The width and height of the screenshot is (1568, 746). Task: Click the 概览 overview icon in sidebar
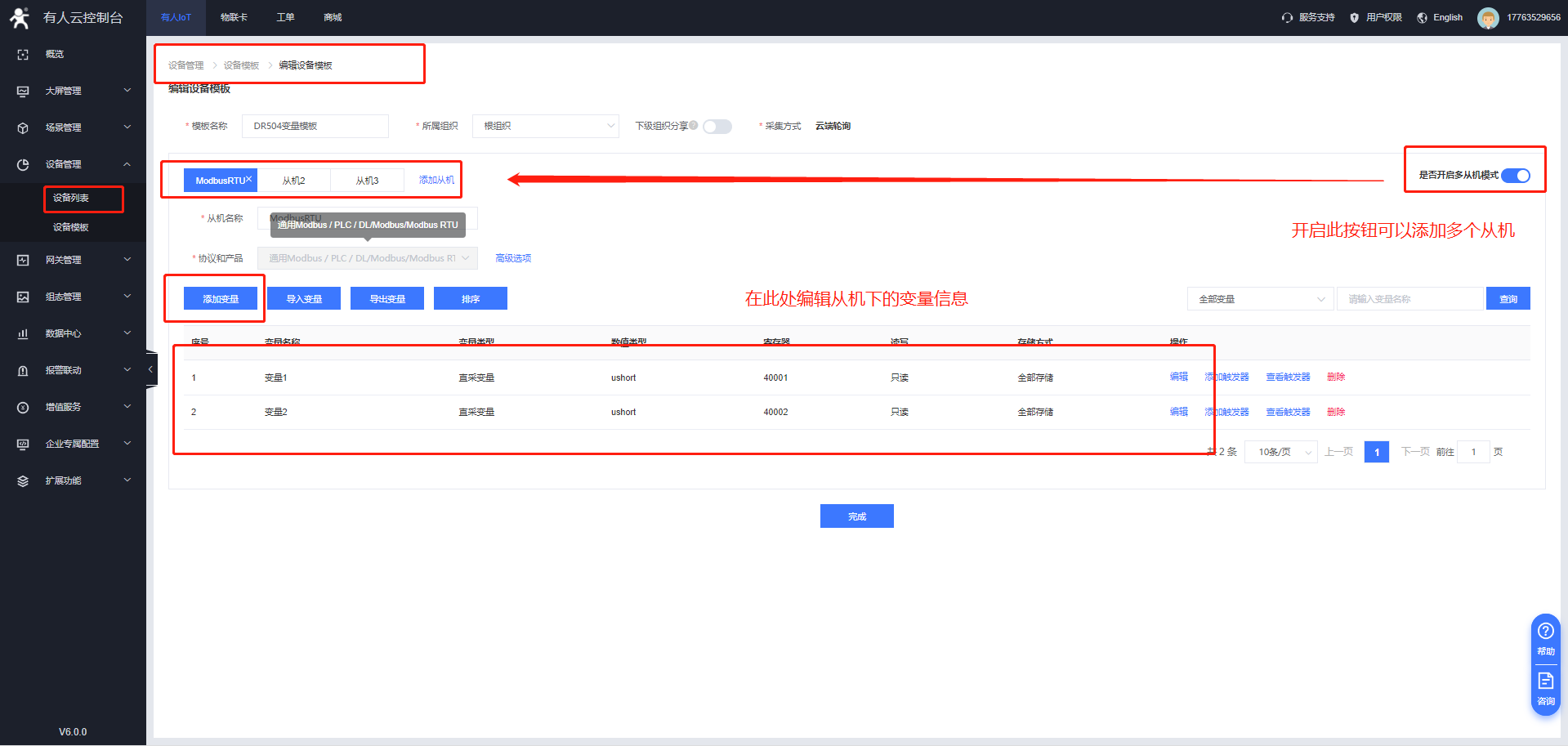coord(23,54)
